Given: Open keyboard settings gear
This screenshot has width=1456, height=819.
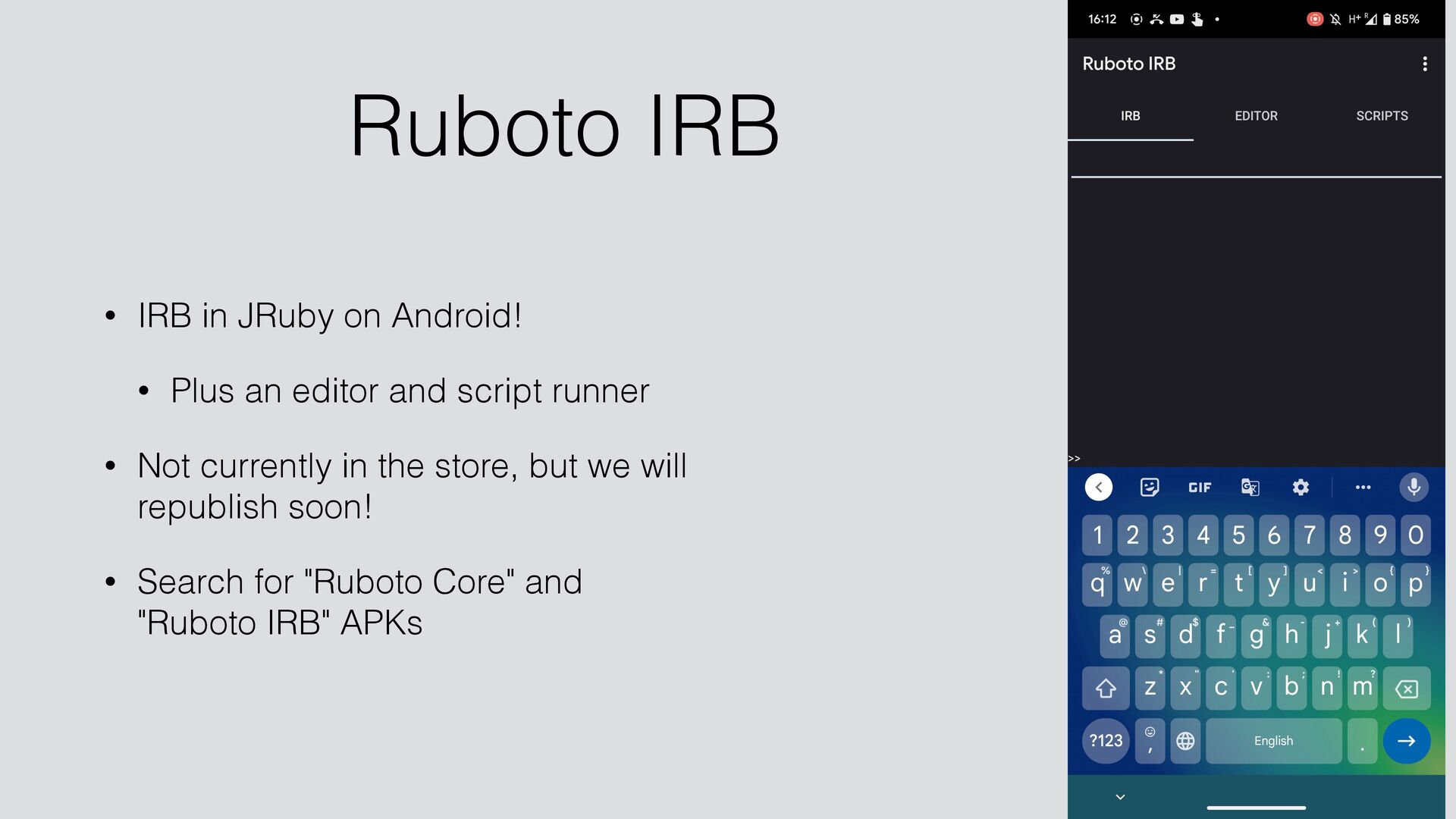Looking at the screenshot, I should 1301,487.
